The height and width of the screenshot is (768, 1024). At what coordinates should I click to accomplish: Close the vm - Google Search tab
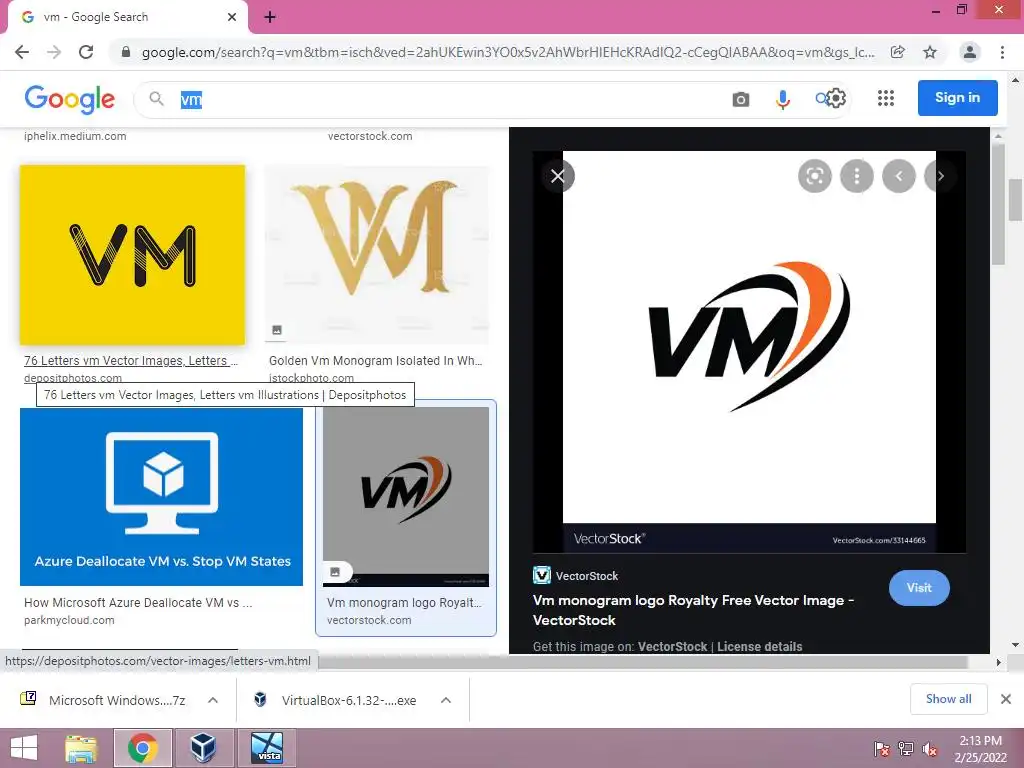click(x=232, y=17)
